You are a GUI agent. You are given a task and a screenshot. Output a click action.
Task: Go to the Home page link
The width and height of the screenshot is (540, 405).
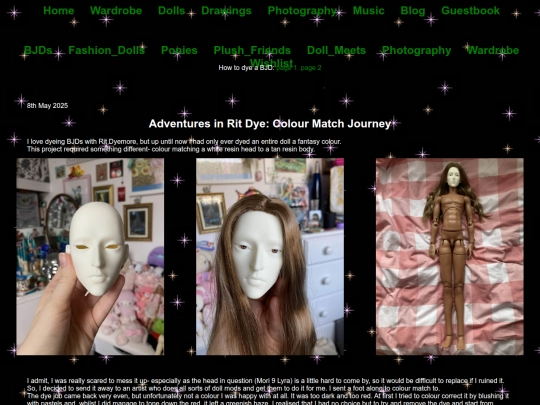tap(59, 11)
